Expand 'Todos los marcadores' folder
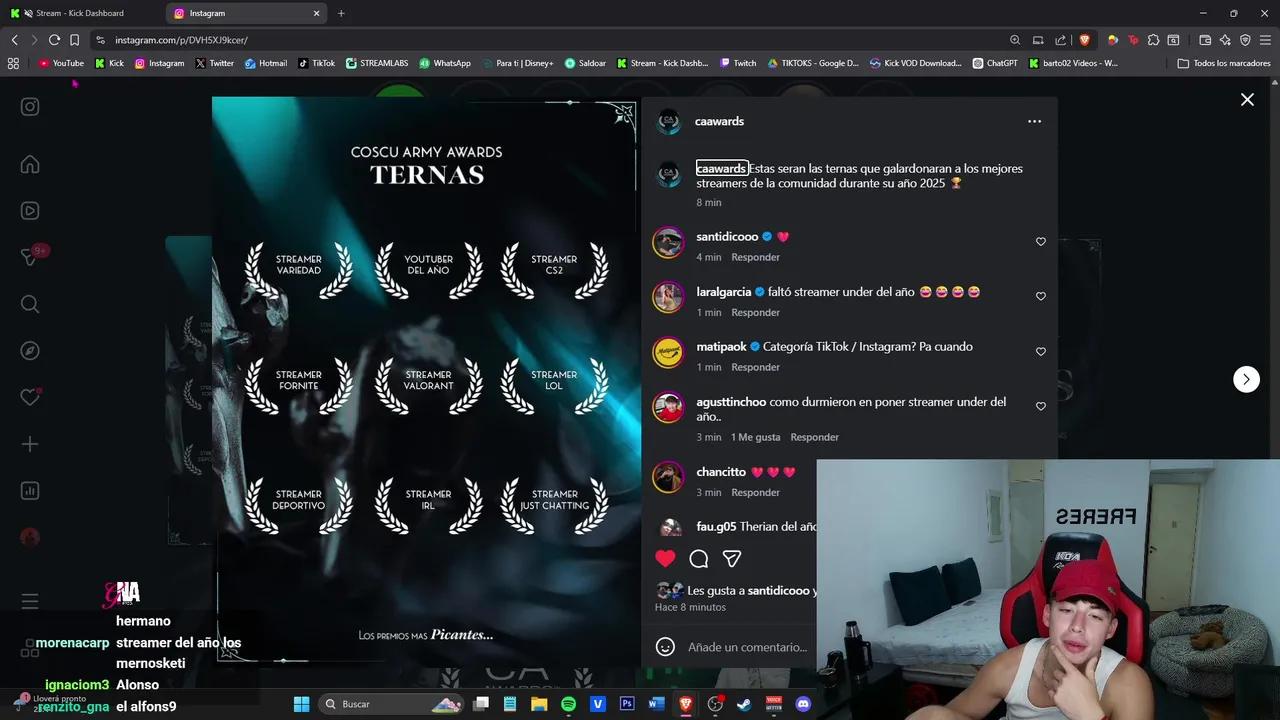 pos(1224,63)
